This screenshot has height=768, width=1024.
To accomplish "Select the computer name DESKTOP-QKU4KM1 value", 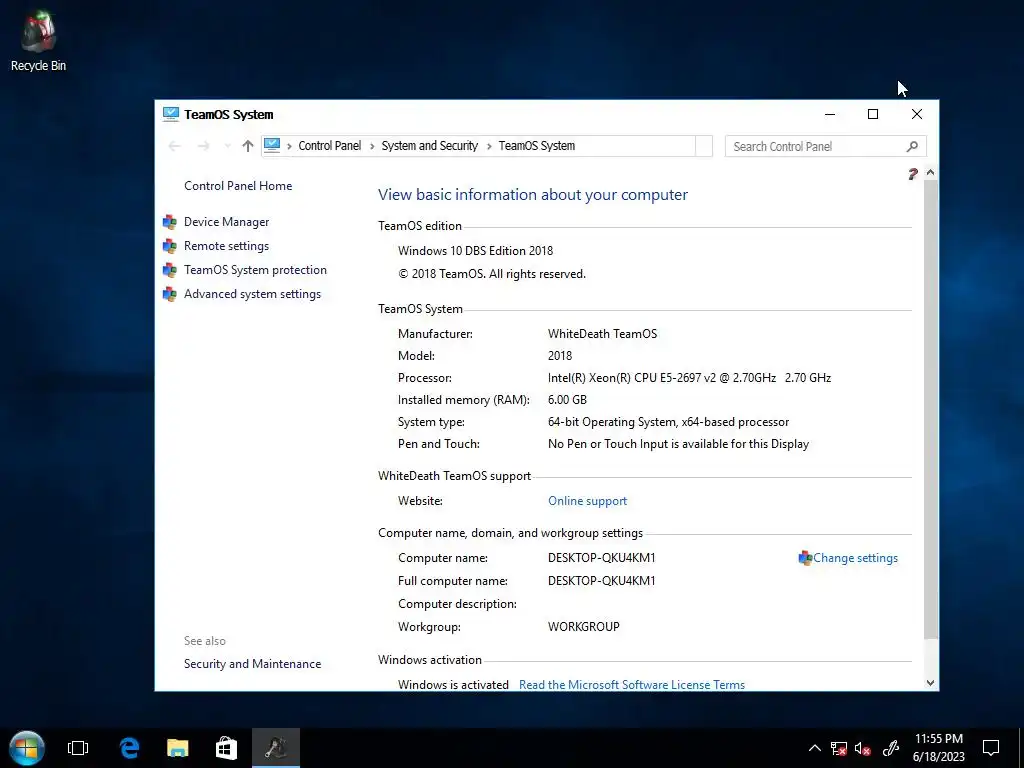I will [x=601, y=558].
